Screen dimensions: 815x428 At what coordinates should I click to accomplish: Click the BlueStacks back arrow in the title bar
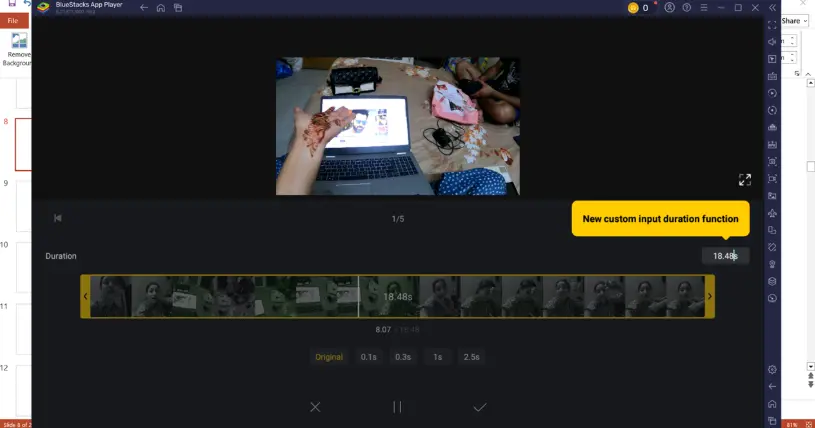point(144,8)
